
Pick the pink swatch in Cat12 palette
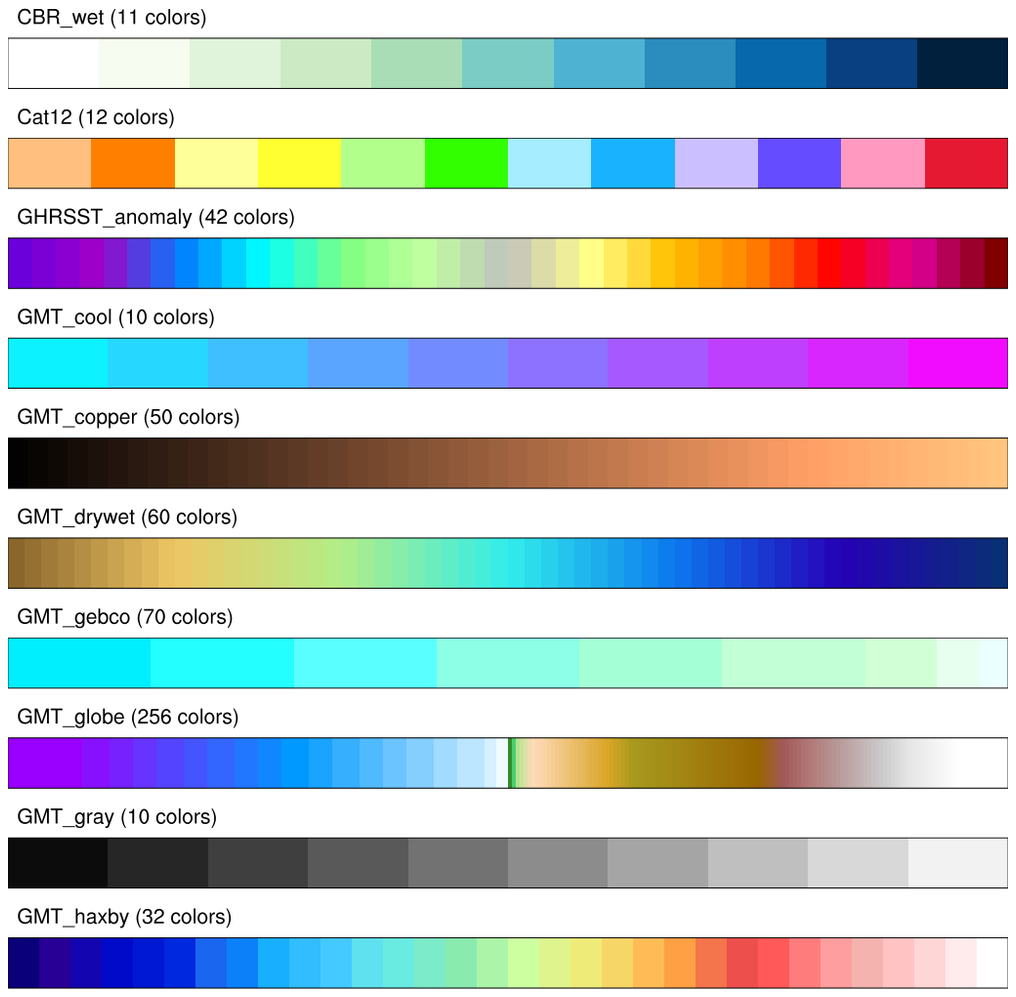pyautogui.click(x=882, y=164)
